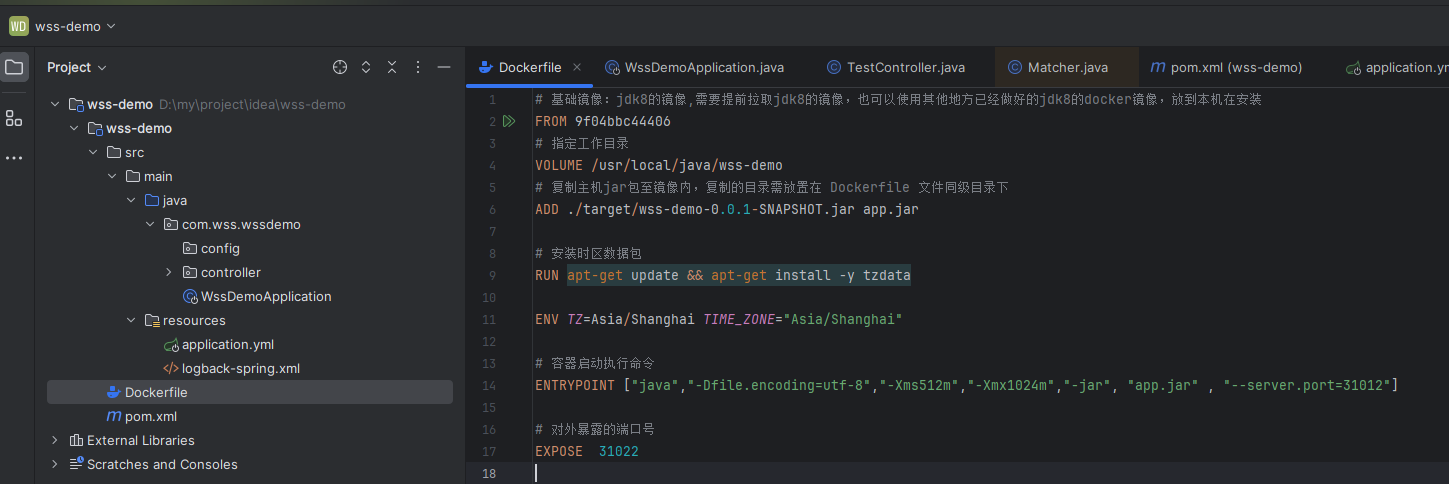The width and height of the screenshot is (1449, 484).
Task: Switch to pom.xml (wss-demo) tab
Action: pos(1235,67)
